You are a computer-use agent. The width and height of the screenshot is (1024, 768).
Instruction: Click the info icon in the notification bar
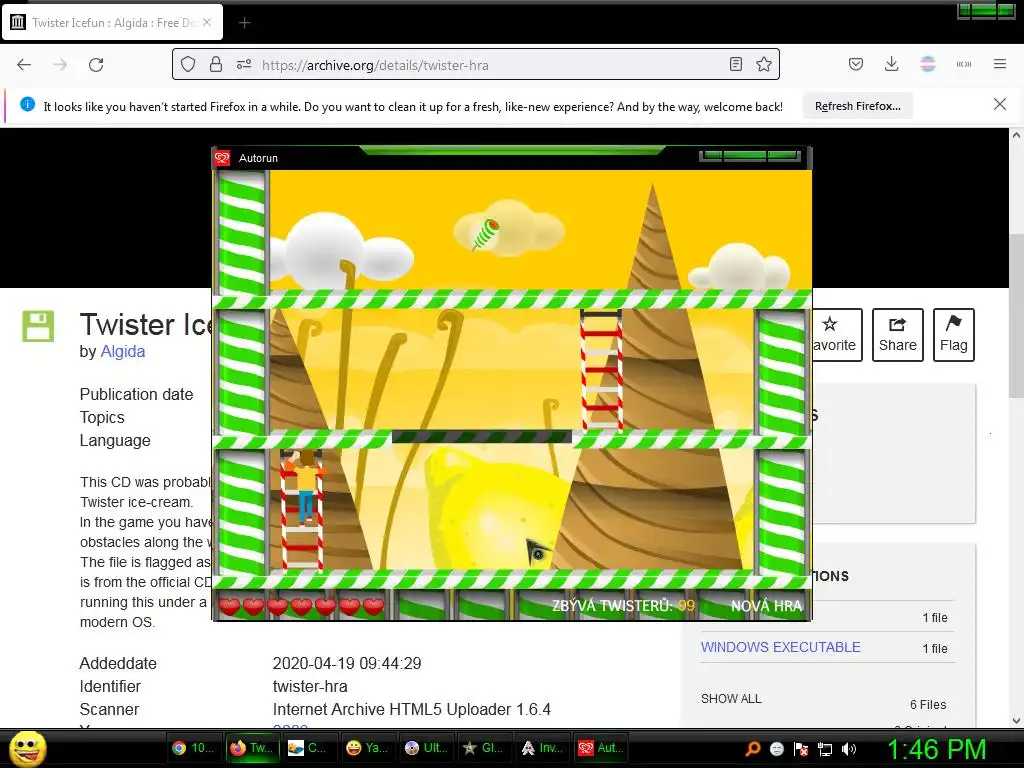point(27,104)
